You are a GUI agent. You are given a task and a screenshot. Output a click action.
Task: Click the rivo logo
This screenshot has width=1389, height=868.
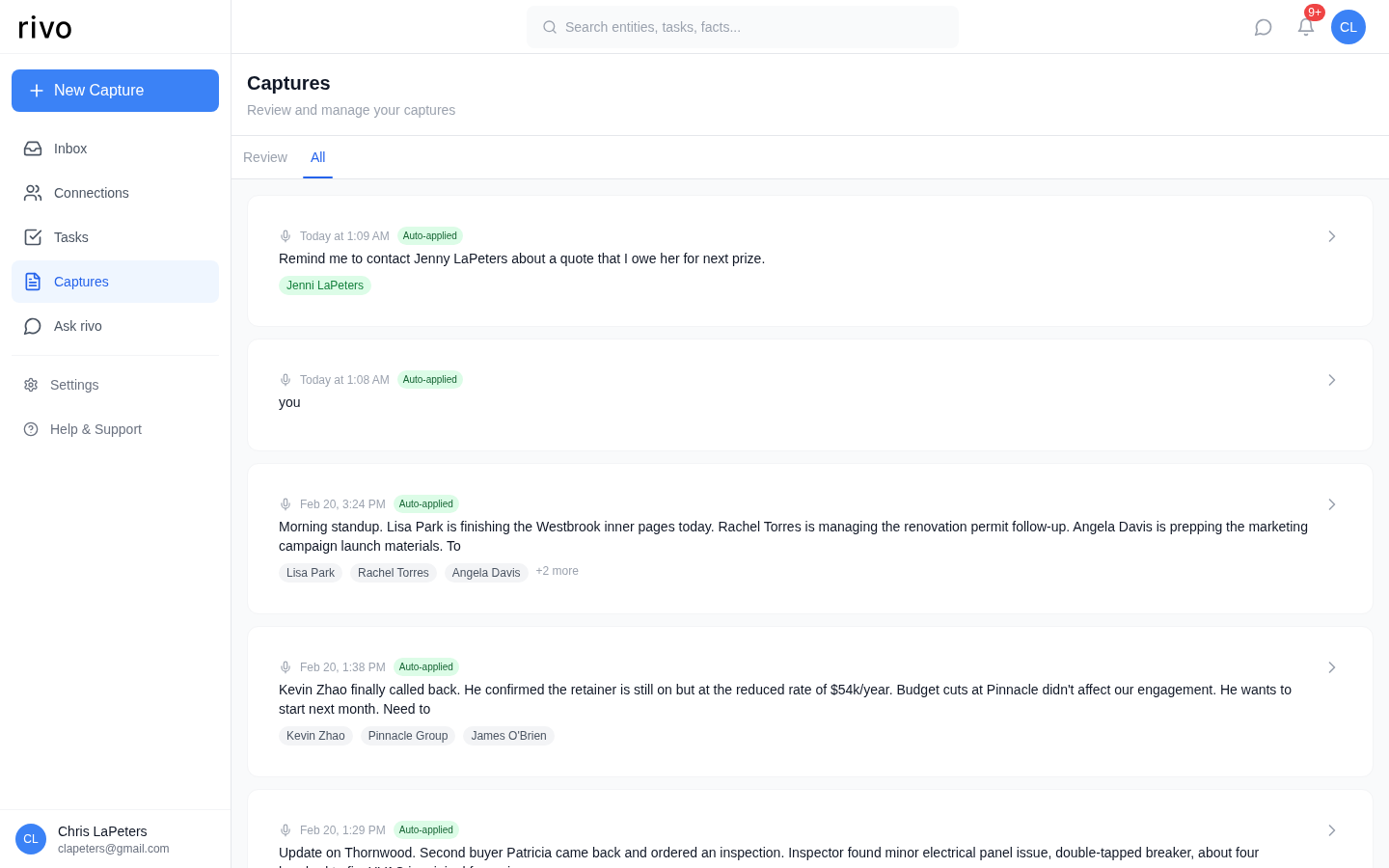pos(44,27)
